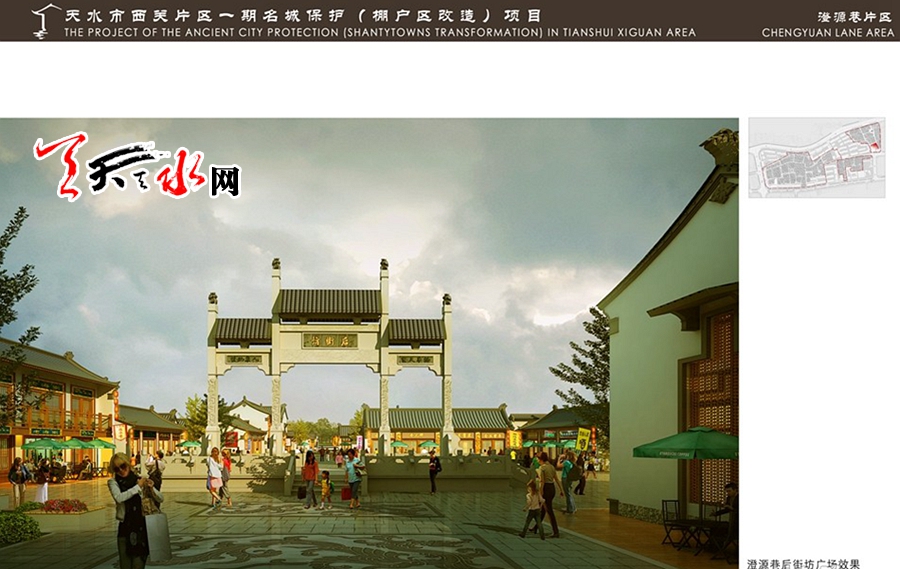900x569 pixels.
Task: Select the 澄源巷片区 label in header
Action: [856, 16]
